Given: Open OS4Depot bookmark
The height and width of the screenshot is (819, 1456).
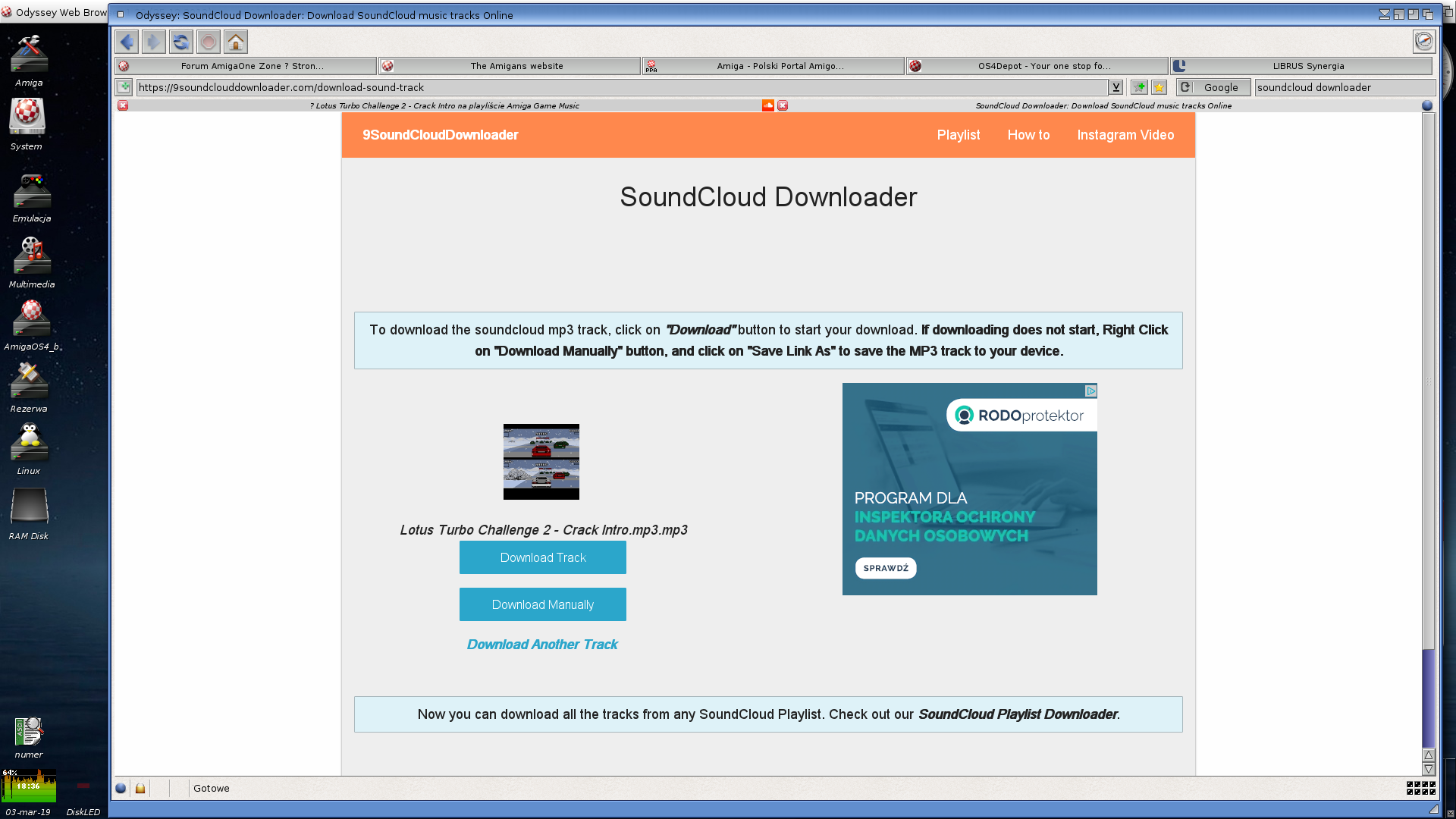Looking at the screenshot, I should click(x=1037, y=66).
